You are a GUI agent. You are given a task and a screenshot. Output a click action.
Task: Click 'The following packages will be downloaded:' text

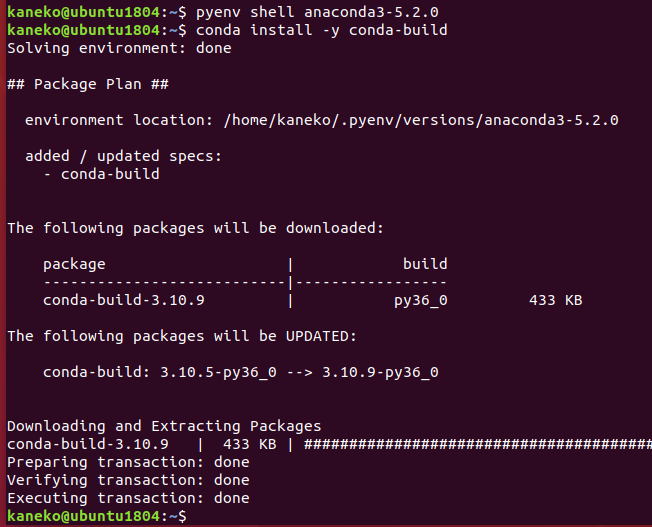pyautogui.click(x=195, y=228)
